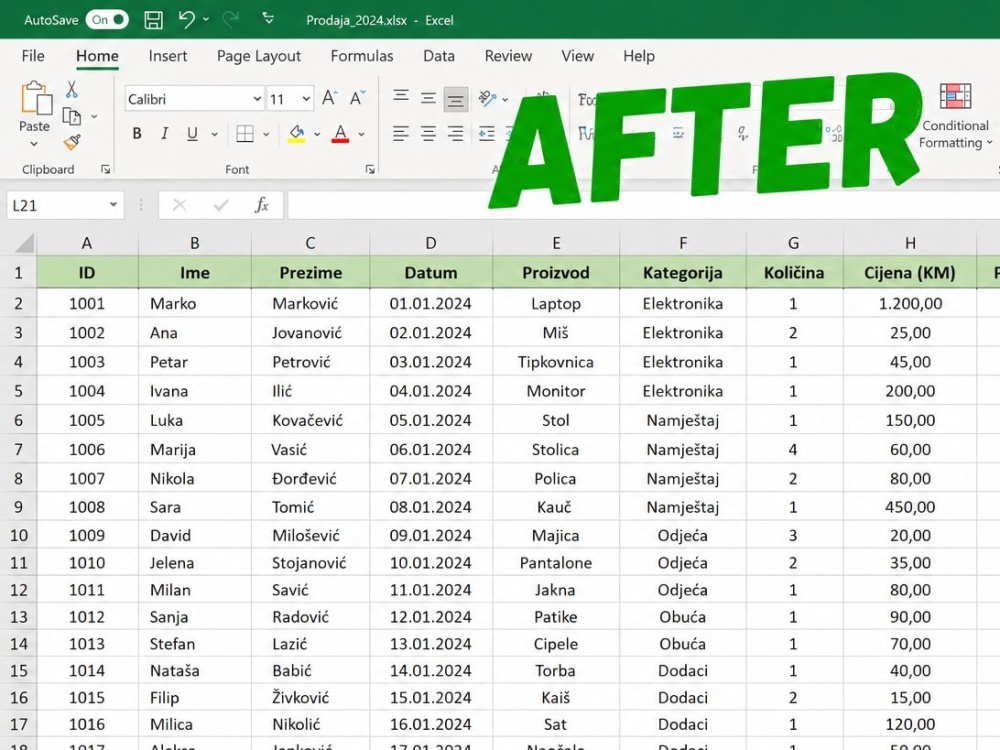Click into the formula bar
This screenshot has height=750, width=1000.
pyautogui.click(x=643, y=205)
